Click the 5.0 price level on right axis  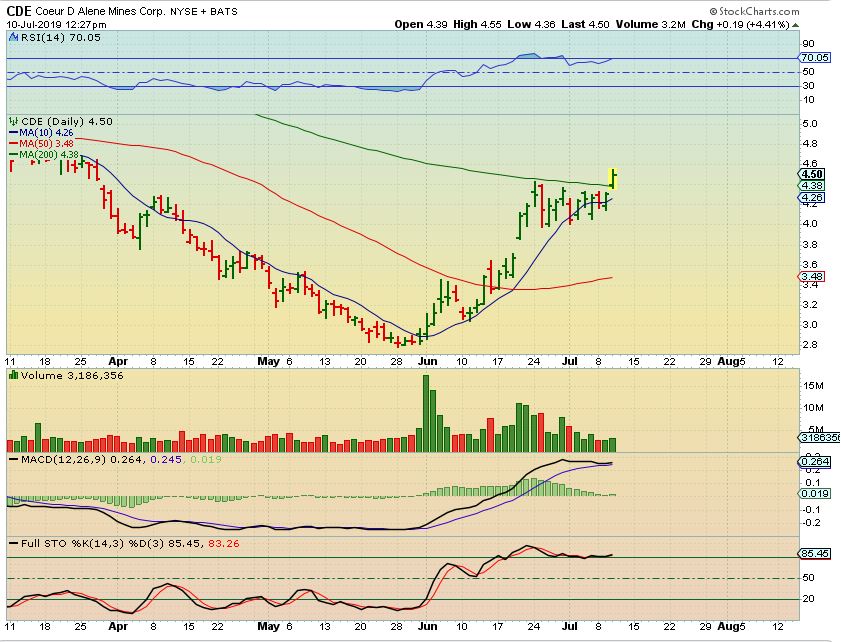[810, 124]
